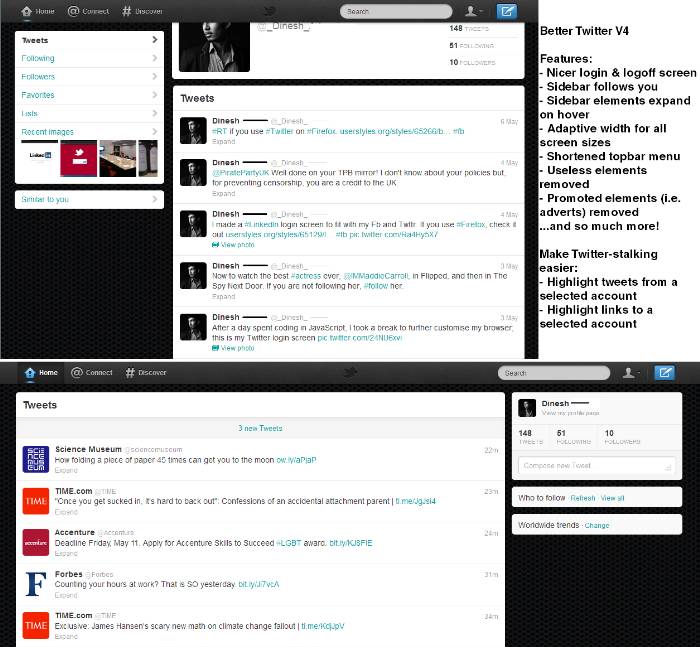Click chevron next to Favorites
The image size is (700, 647).
(x=154, y=95)
